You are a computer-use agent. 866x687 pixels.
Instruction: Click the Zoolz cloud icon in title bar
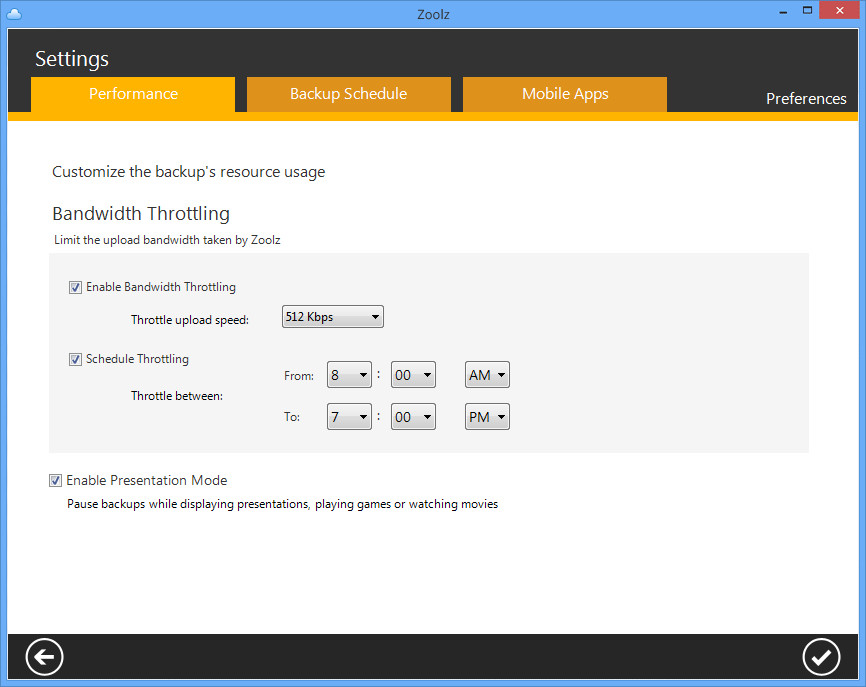[14, 13]
